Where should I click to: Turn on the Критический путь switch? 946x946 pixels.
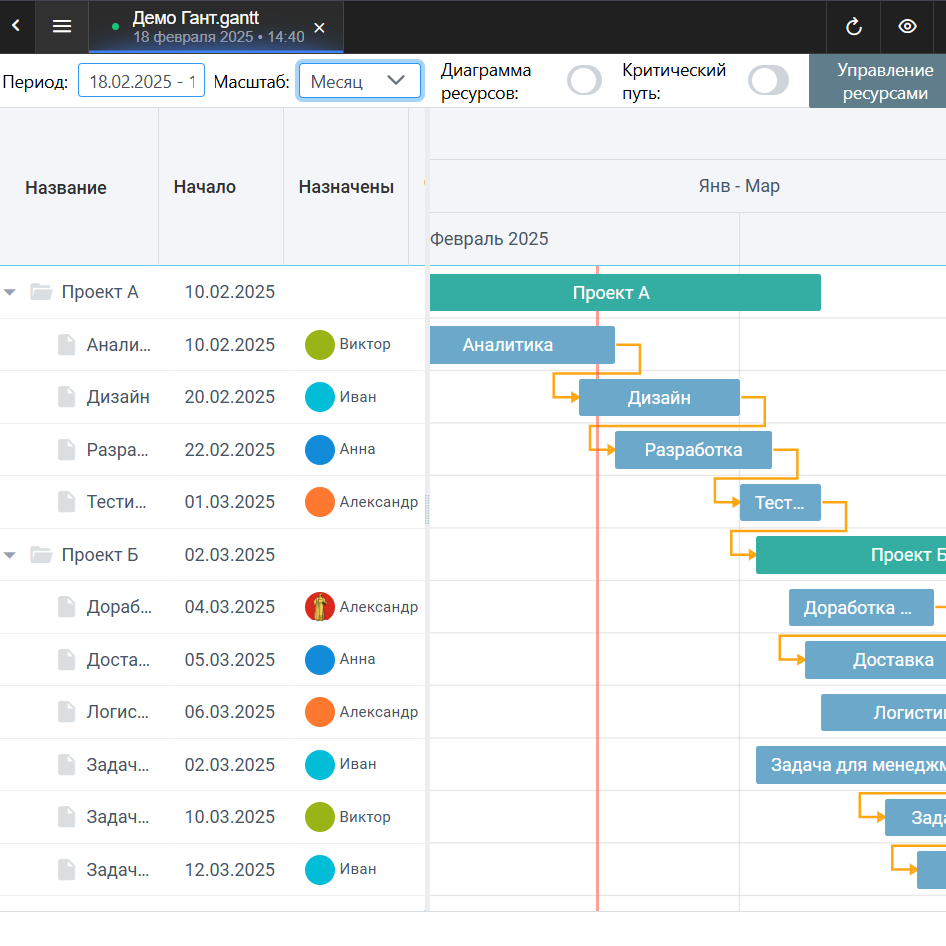tap(768, 81)
